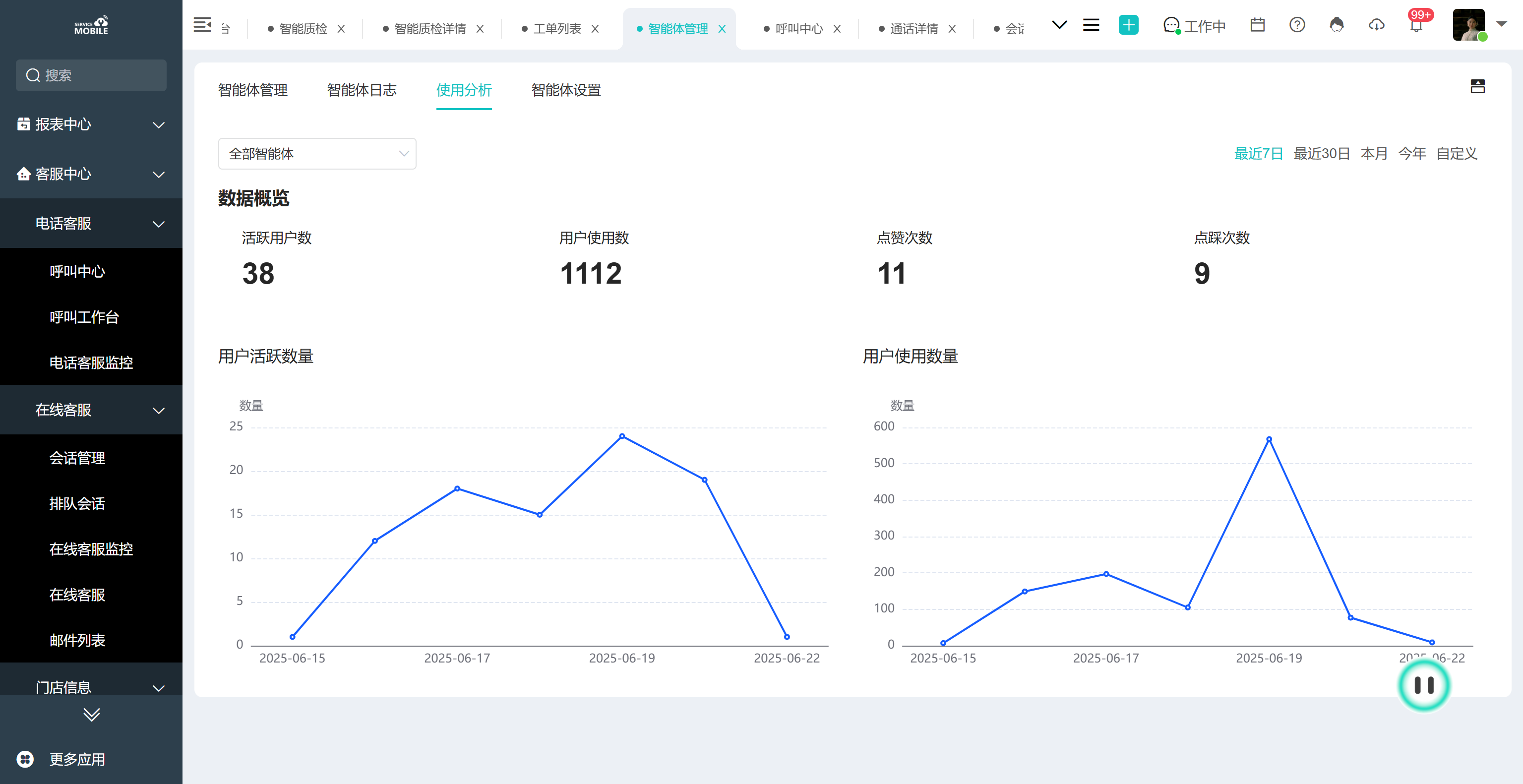This screenshot has width=1523, height=784.
Task: Switch to the 通话详情 tab
Action: click(914, 28)
